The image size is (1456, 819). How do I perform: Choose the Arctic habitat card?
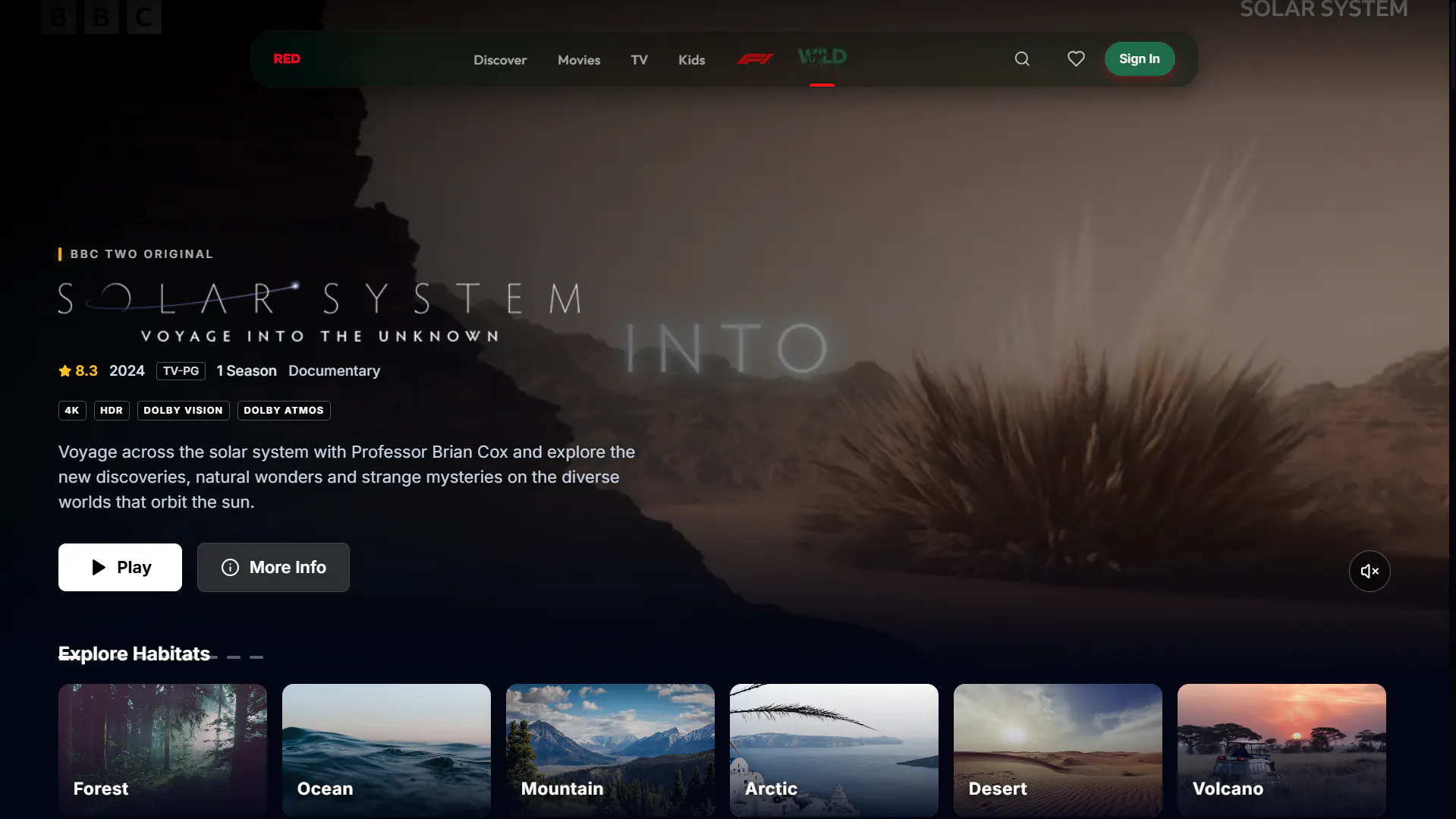[834, 750]
